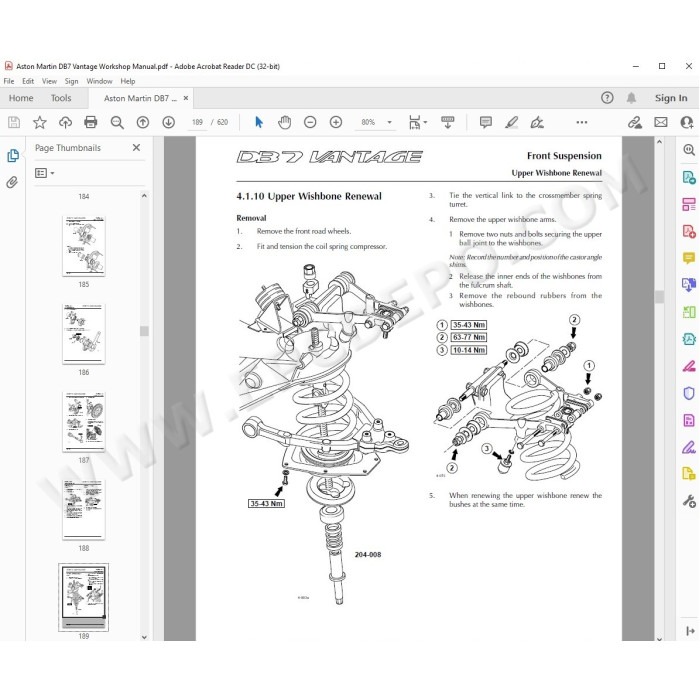
Task: Open Edit menu
Action: (x=28, y=81)
